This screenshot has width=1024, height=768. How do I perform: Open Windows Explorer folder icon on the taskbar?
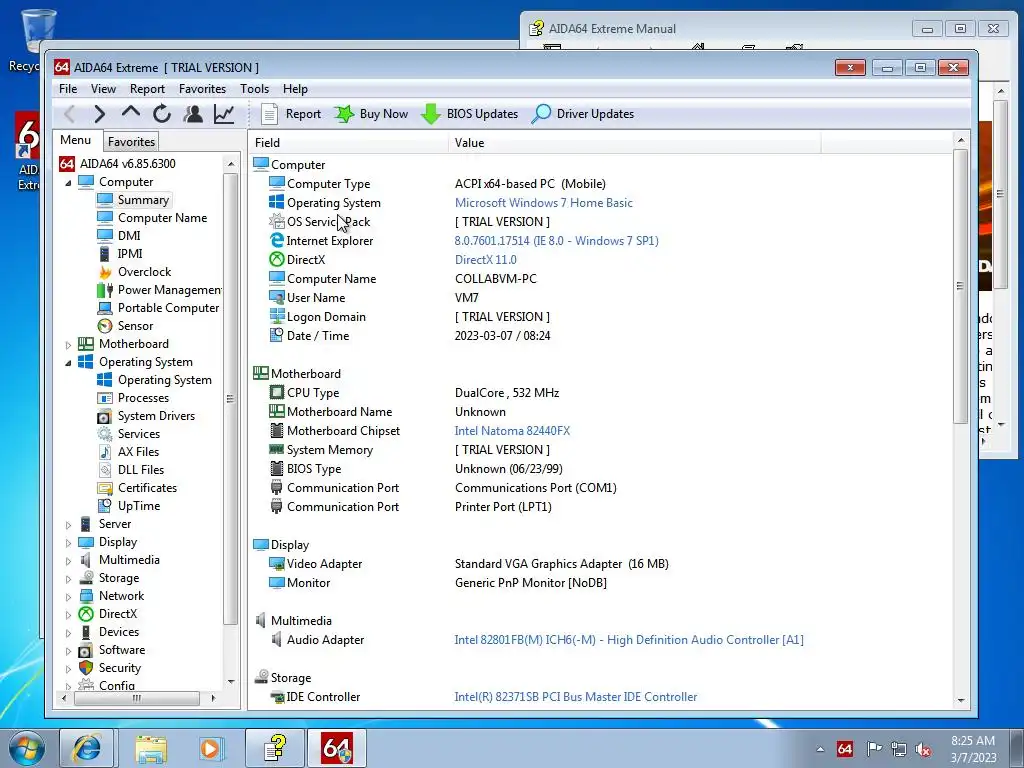[151, 748]
